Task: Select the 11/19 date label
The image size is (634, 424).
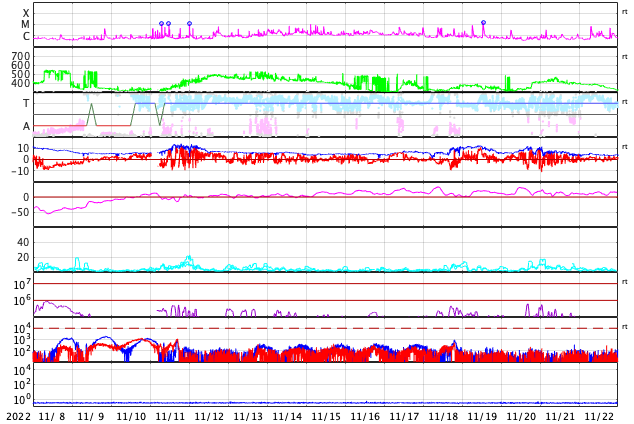Action: [482, 416]
